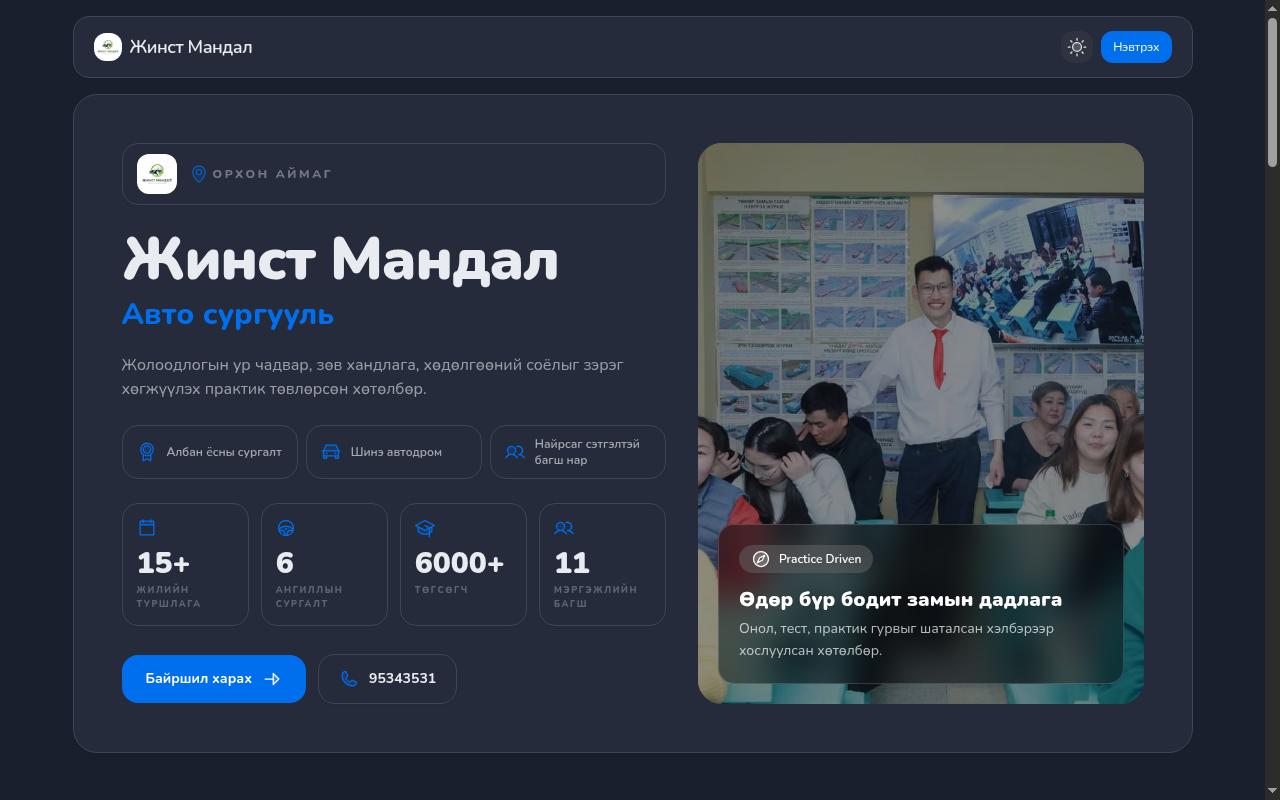Click the car icon beside Шинэ автодром
This screenshot has width=1280, height=800.
tap(331, 452)
